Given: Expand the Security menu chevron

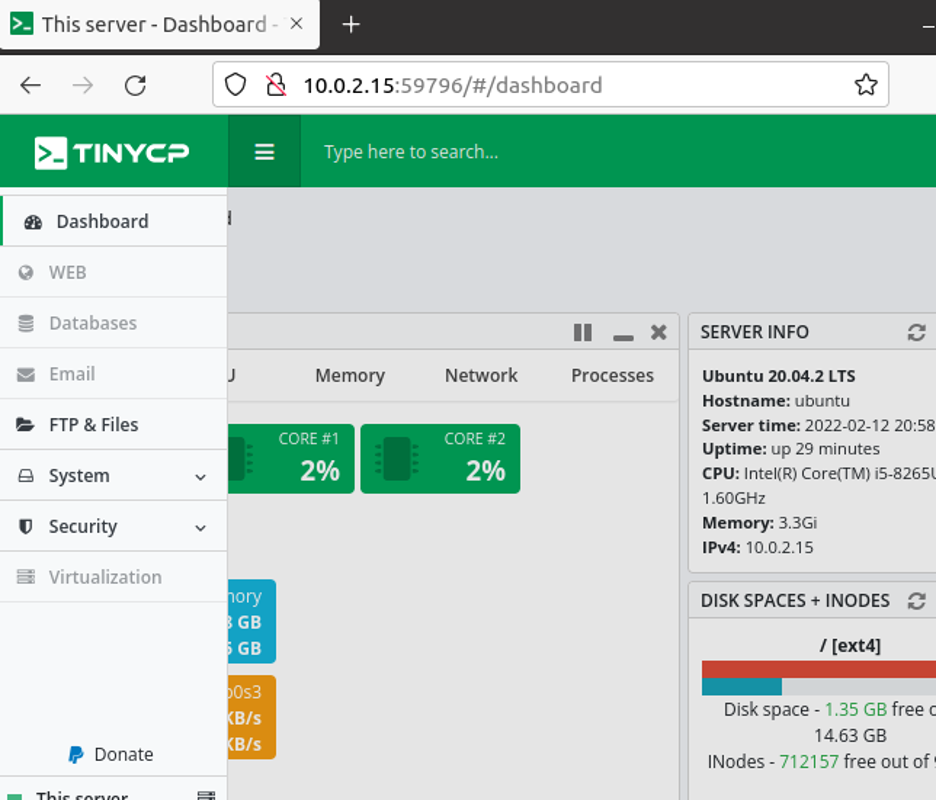Looking at the screenshot, I should coord(201,528).
